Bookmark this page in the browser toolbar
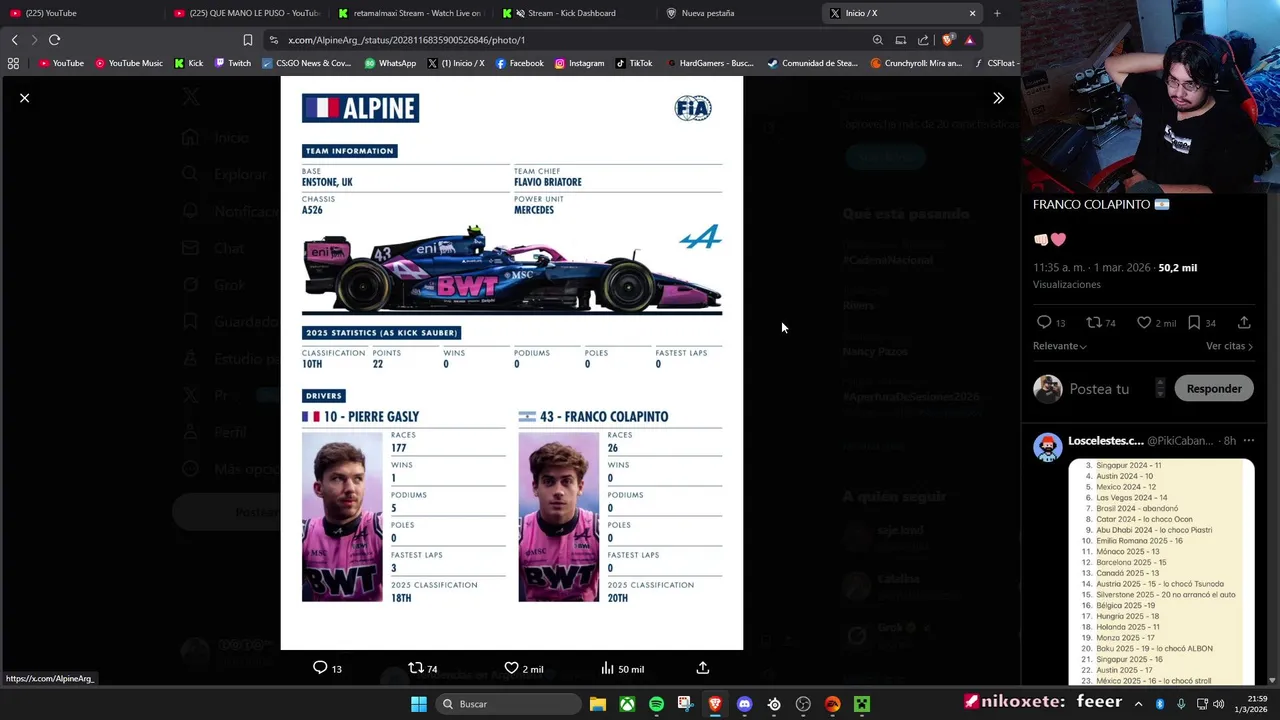Viewport: 1280px width, 720px height. coord(248,40)
